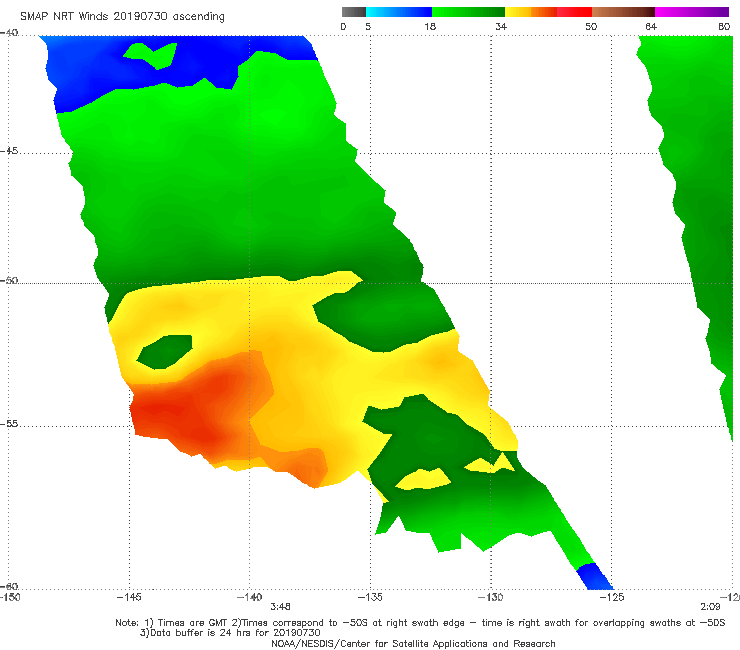
Task: Click the small blue patch at the swath's southern tip
Action: [x=595, y=576]
